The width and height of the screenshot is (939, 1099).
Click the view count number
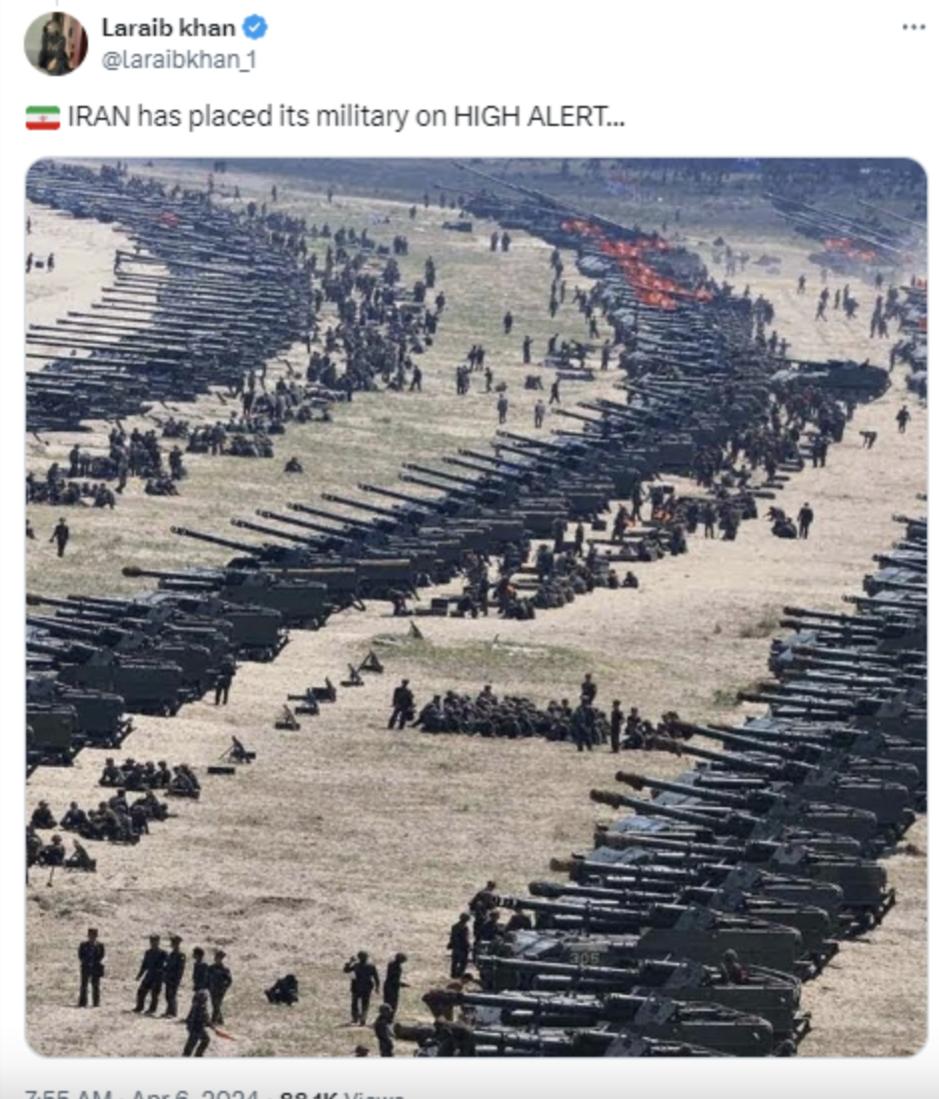point(308,1093)
